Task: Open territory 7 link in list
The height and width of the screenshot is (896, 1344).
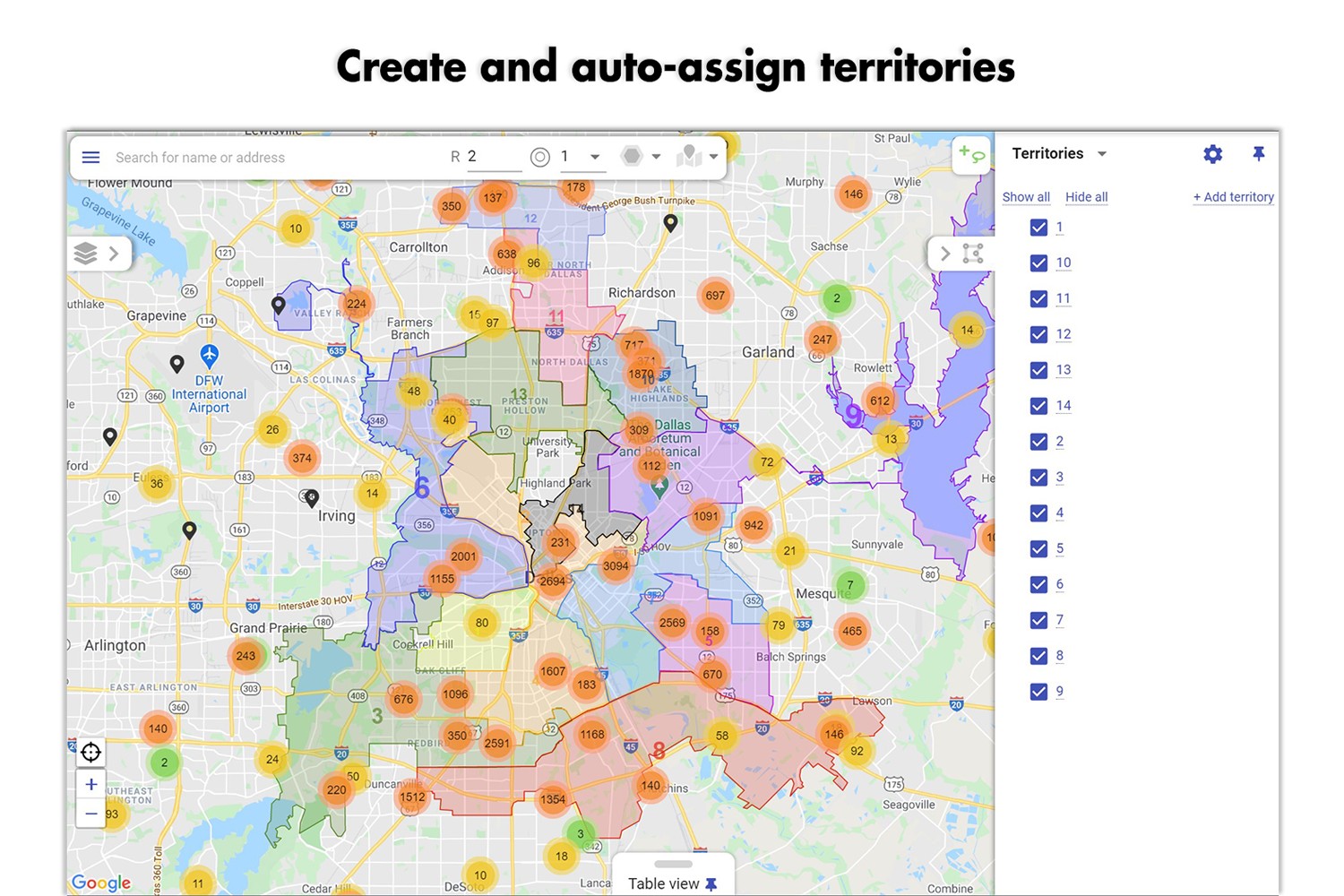Action: (x=1059, y=620)
